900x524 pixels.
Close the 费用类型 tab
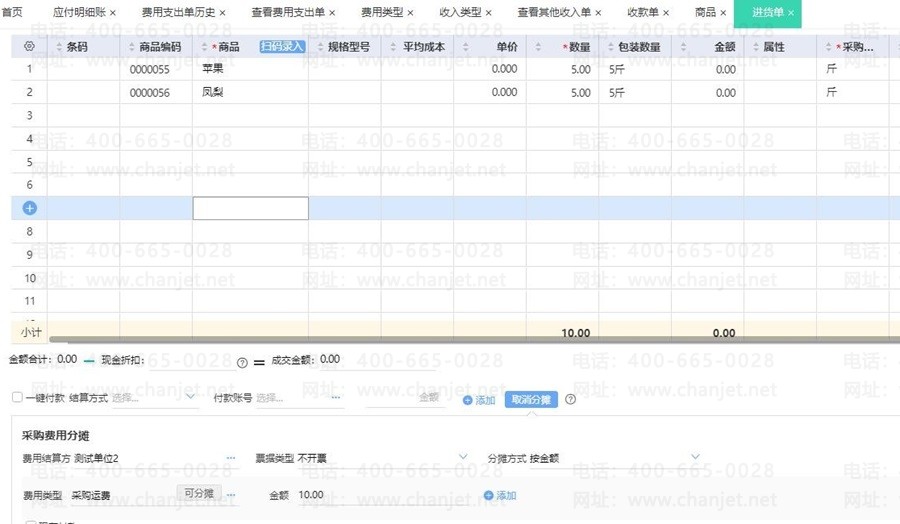(x=410, y=13)
